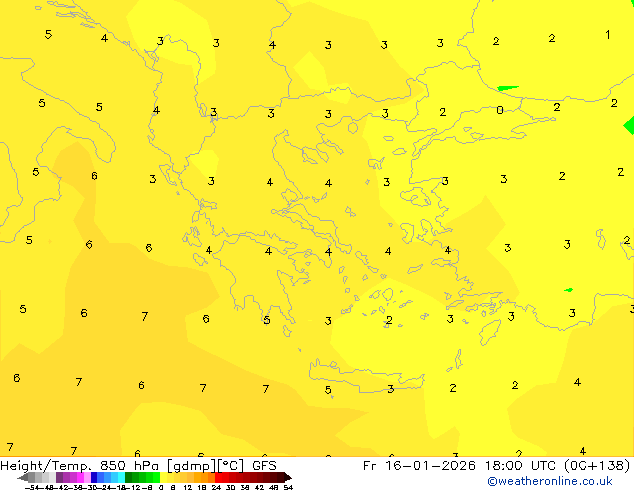Click the 'Height/Temp.' title text
The height and width of the screenshot is (490, 634).
tap(46, 466)
